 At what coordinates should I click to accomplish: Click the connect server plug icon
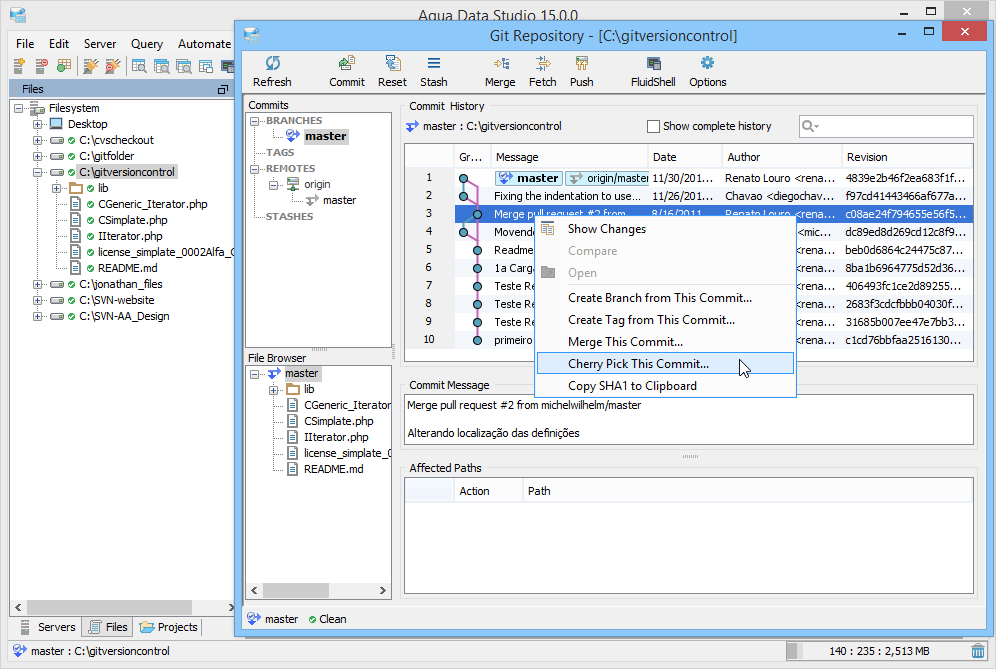[91, 65]
